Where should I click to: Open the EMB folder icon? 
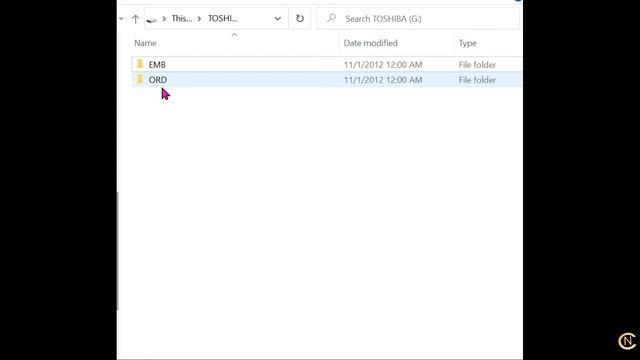click(x=140, y=64)
